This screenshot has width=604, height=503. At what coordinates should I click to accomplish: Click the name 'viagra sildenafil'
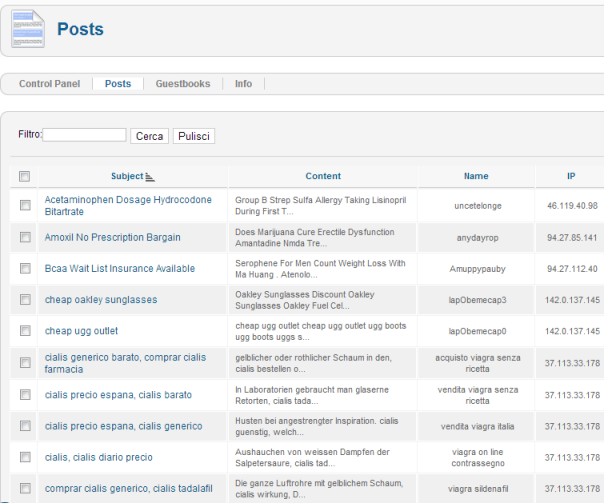[478, 489]
